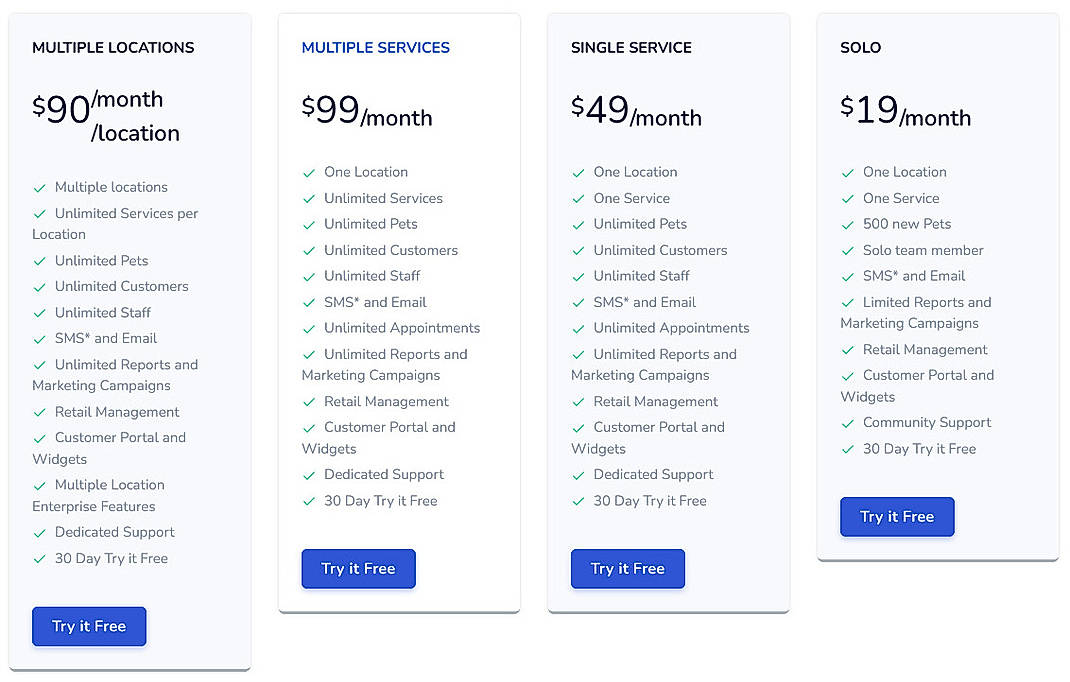
Task: Select the checkmark next to Unlimited Staff in Multiple Services
Action: [x=309, y=276]
